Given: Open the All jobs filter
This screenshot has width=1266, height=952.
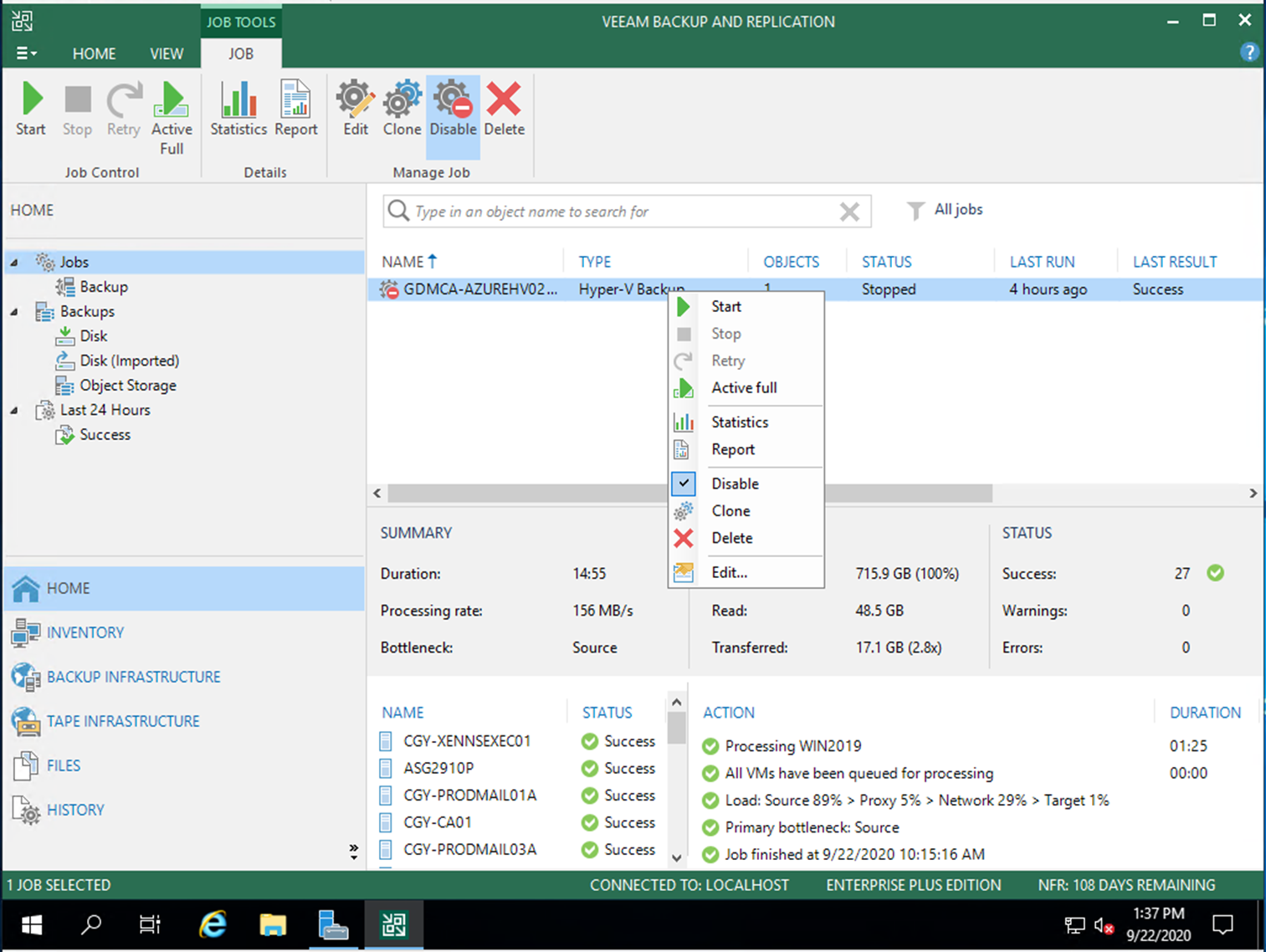Looking at the screenshot, I should point(946,210).
